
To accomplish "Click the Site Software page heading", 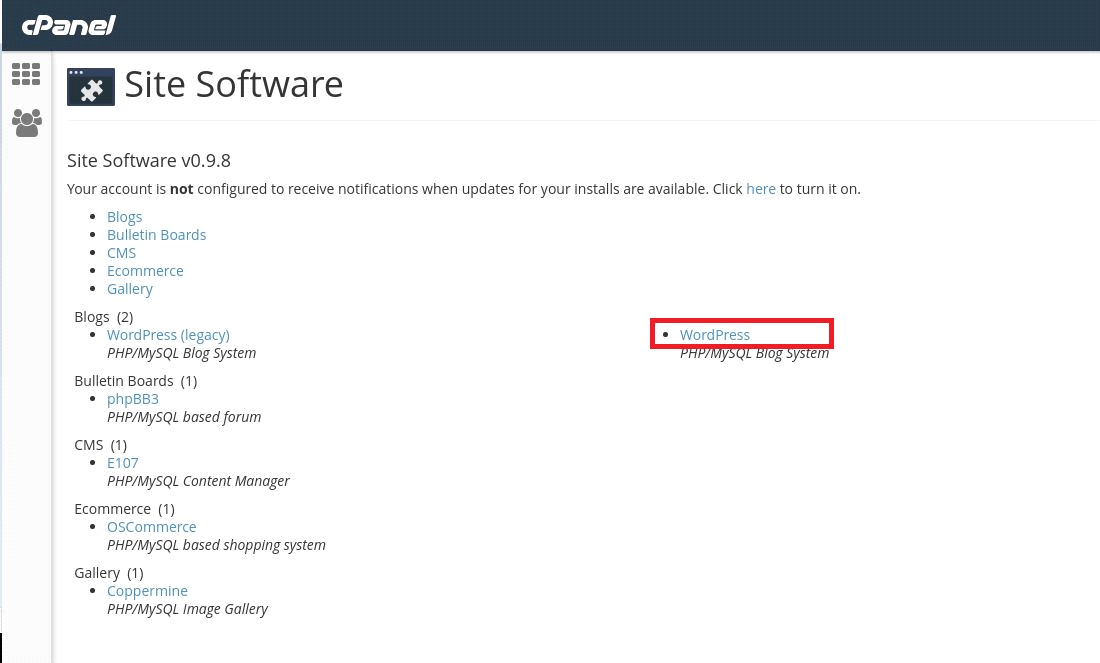I will [x=233, y=83].
